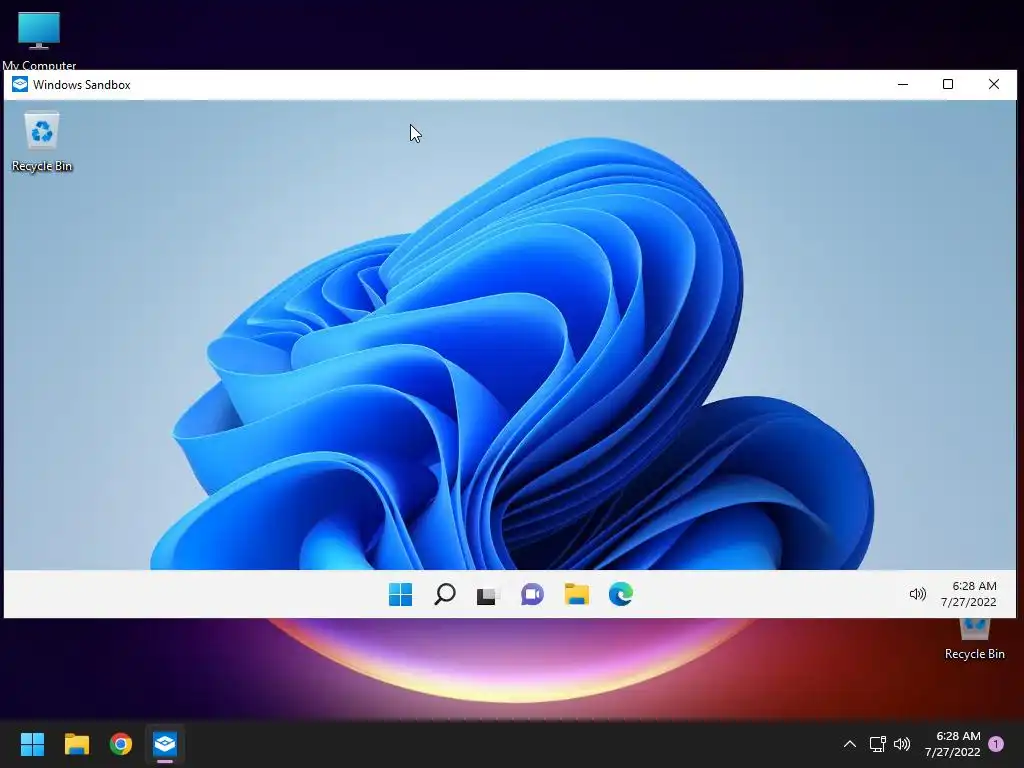This screenshot has height=768, width=1024.
Task: Open network status in the host tray
Action: [x=877, y=744]
